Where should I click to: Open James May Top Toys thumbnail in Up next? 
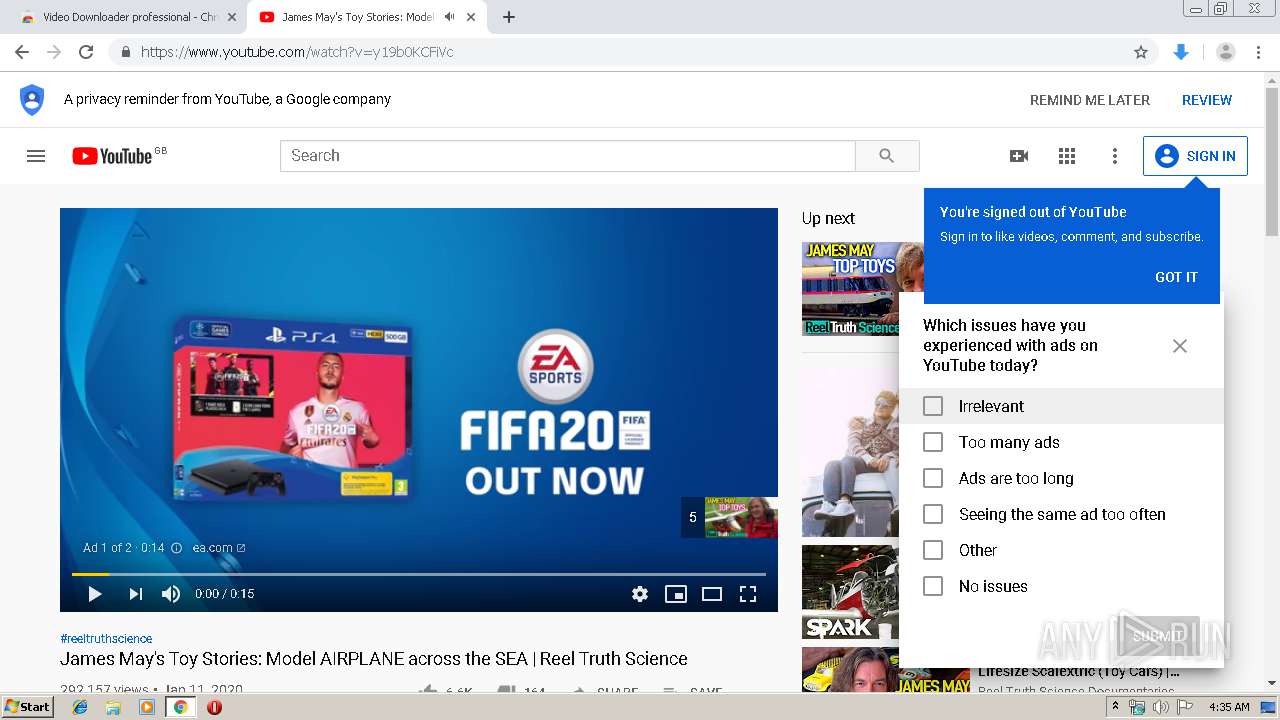click(862, 289)
